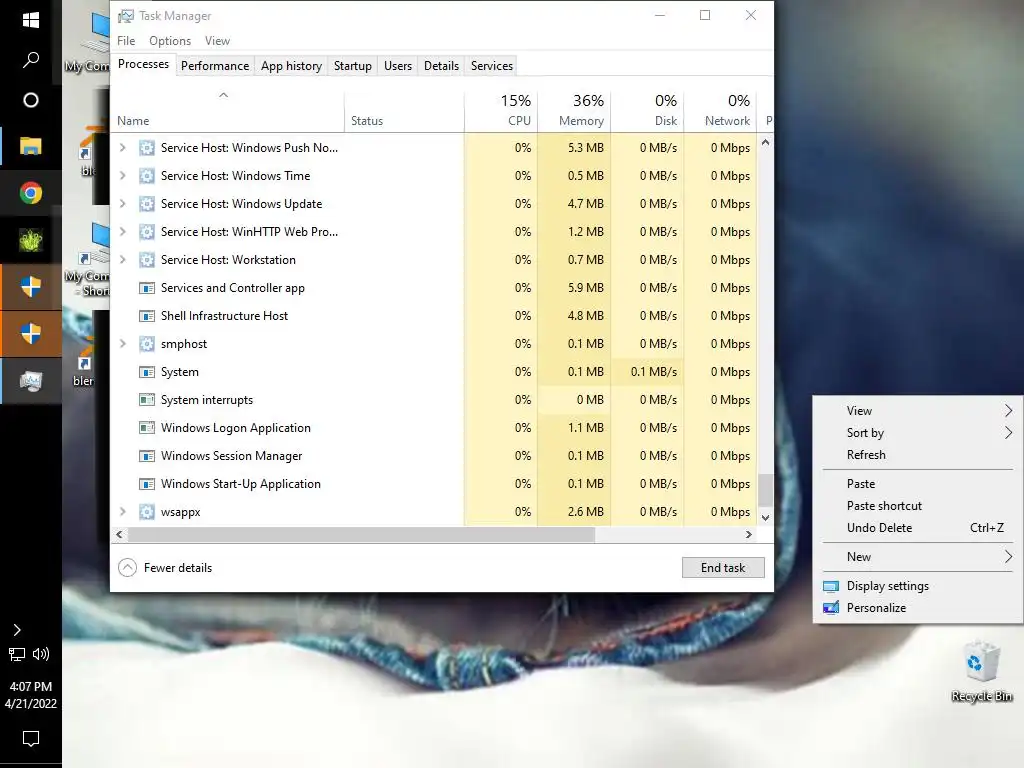Screen dimensions: 1024x768
Task: Sort processes by the CPU column header
Action: click(x=501, y=112)
